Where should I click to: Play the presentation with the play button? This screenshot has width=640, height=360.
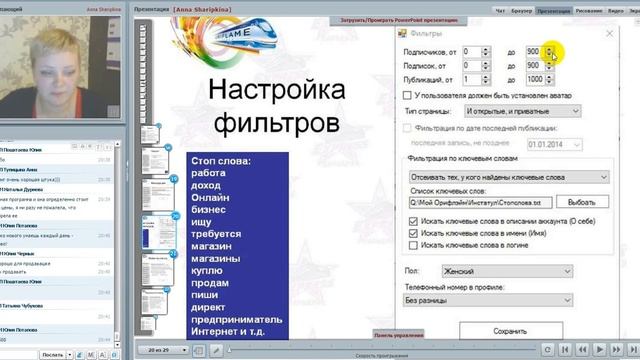600,350
